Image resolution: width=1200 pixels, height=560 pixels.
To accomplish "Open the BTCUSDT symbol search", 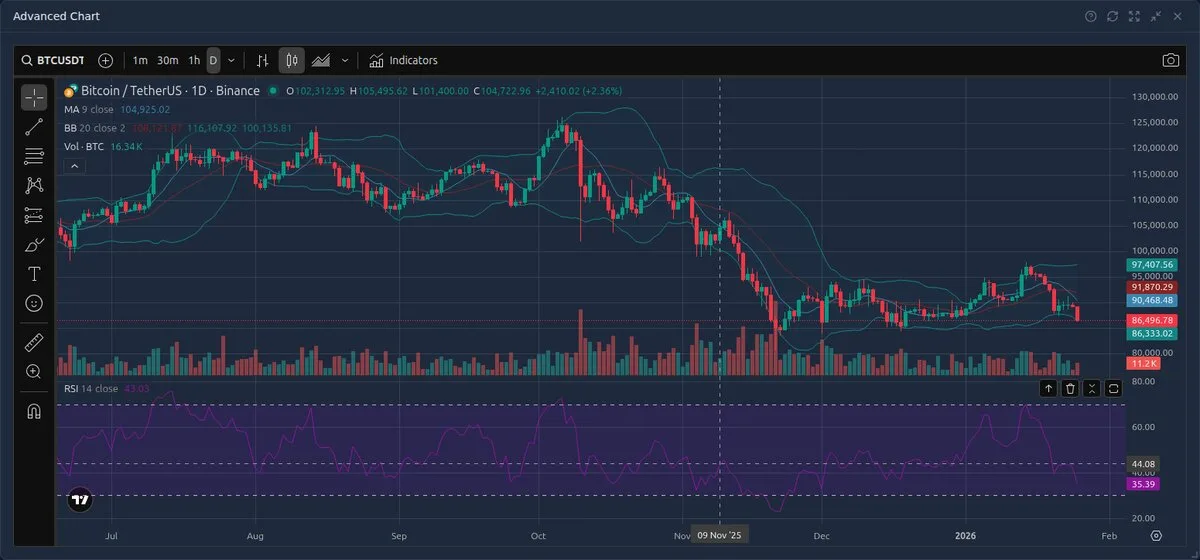I will (x=53, y=60).
